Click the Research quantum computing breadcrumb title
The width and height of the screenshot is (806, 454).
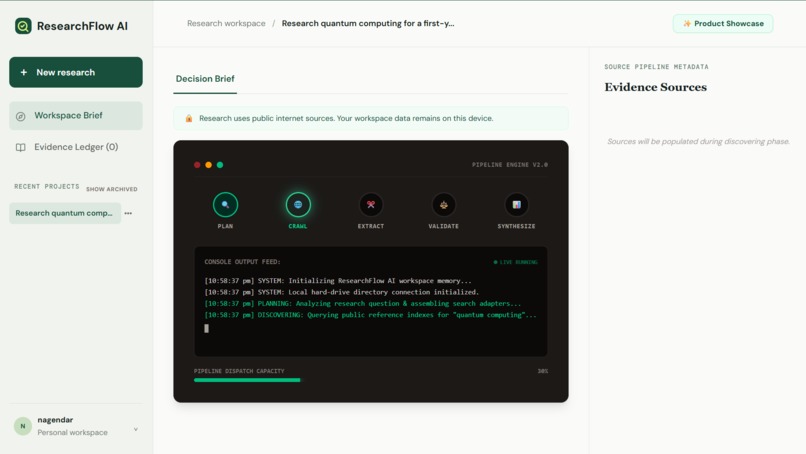pos(368,23)
